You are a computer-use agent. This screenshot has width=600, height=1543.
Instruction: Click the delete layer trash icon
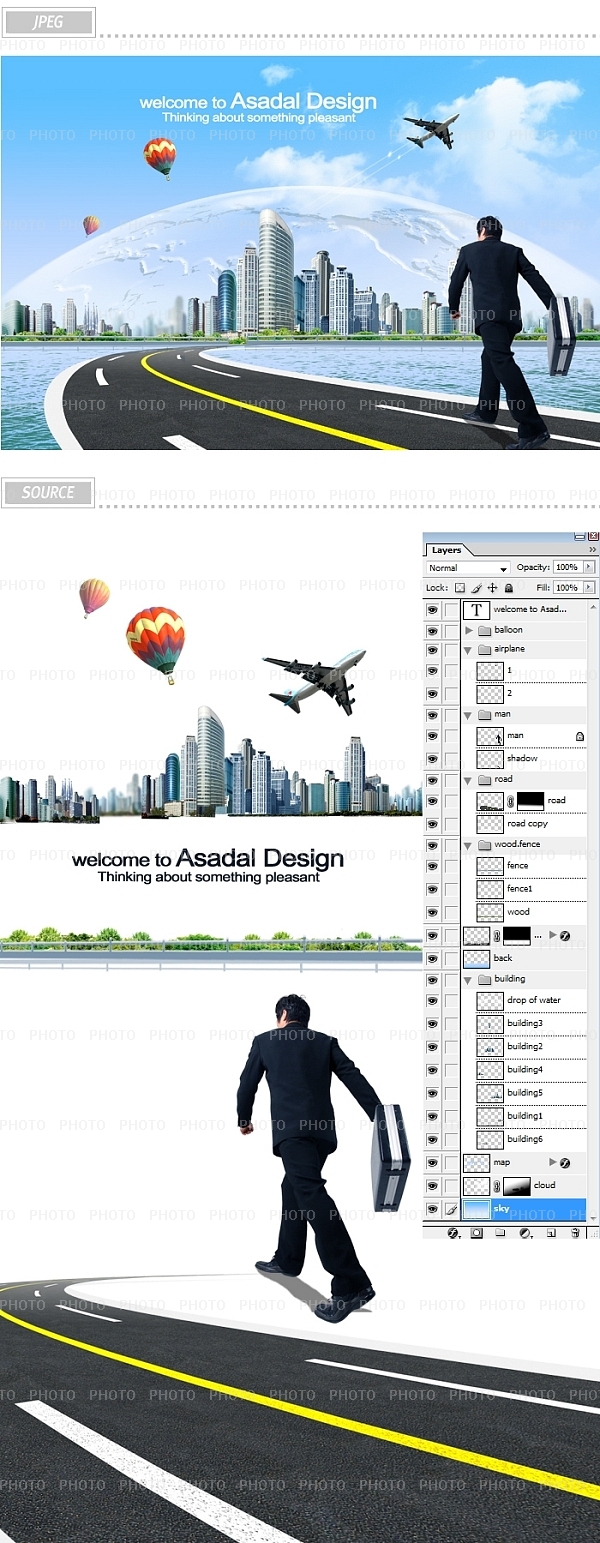[575, 1233]
